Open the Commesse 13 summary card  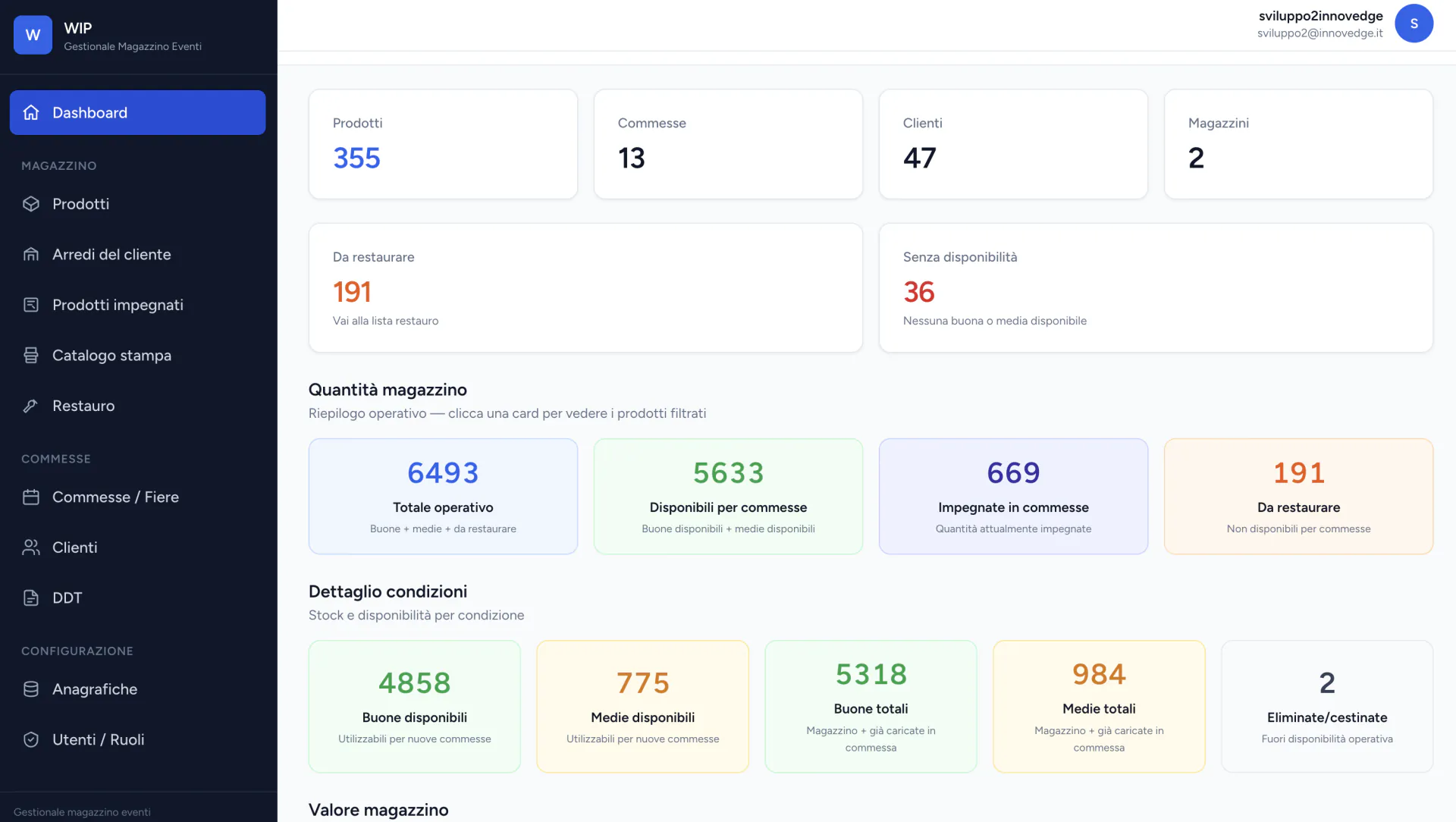click(728, 144)
